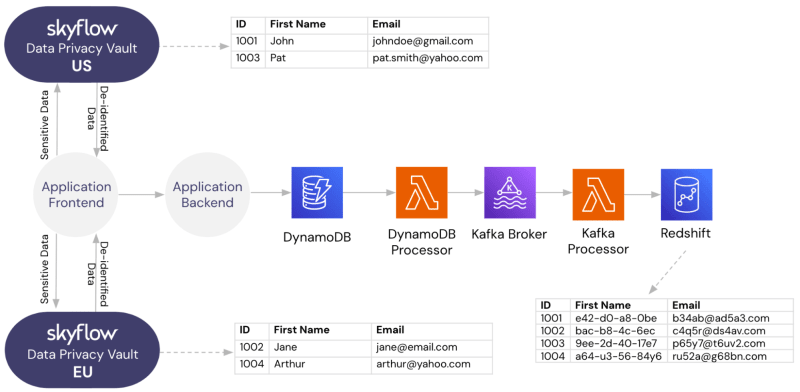Click the b34ab@ad5a3.com cell
The width and height of the screenshot is (800, 392).
coord(731,318)
